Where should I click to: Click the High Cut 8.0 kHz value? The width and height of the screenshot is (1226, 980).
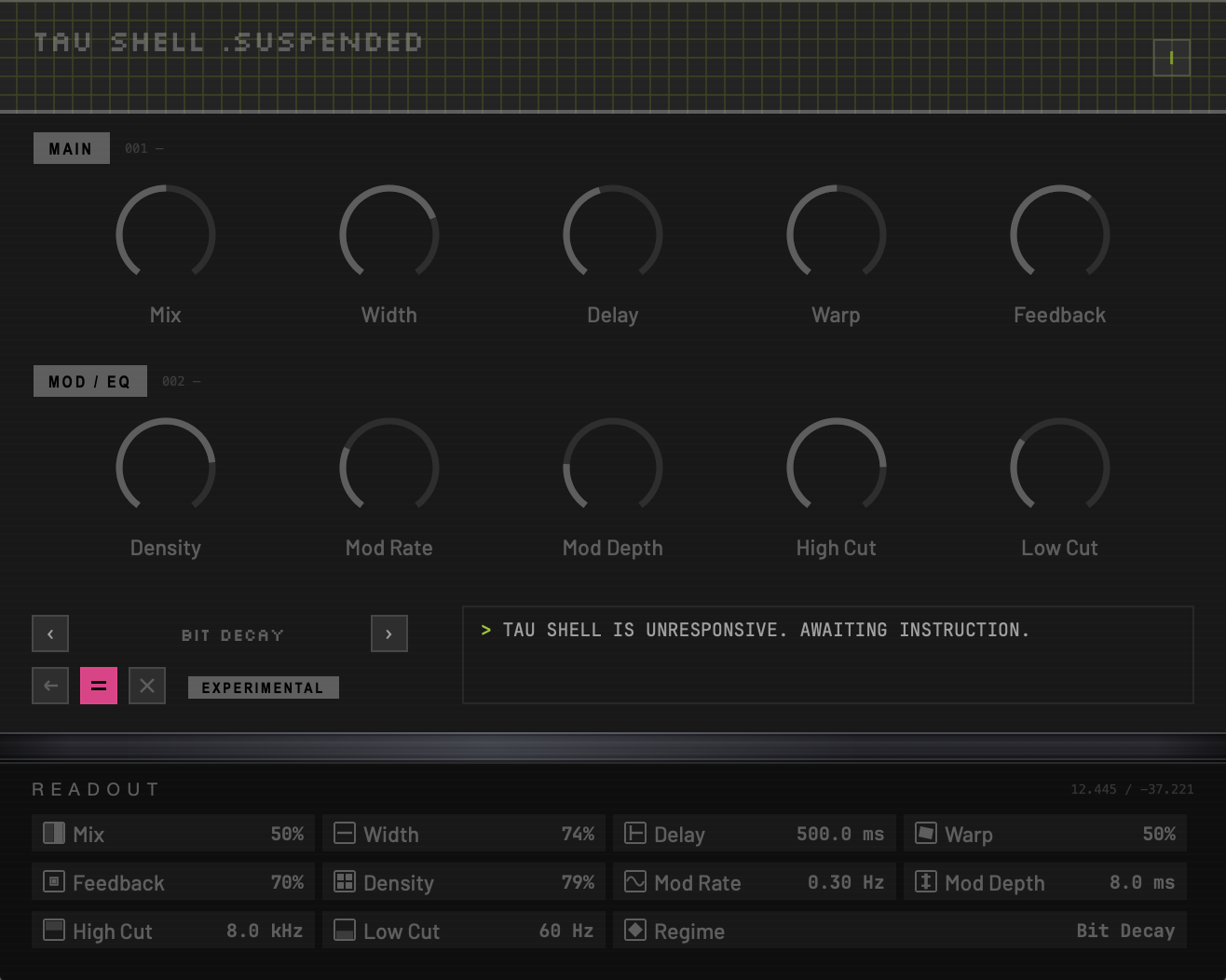pyautogui.click(x=265, y=931)
